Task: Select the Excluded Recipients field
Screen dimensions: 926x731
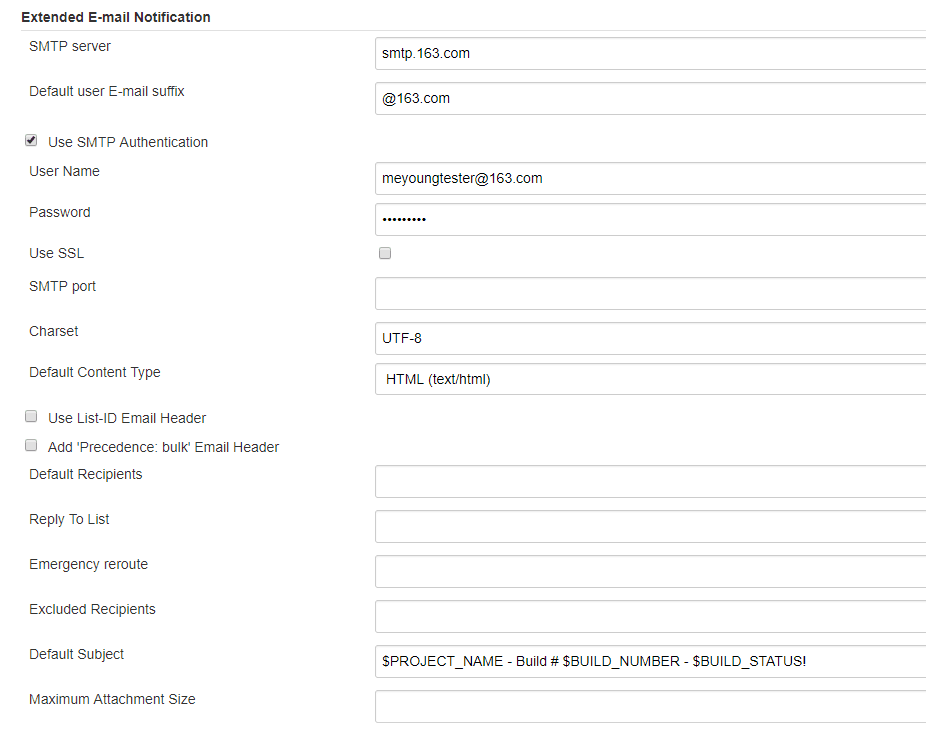Action: [x=650, y=616]
